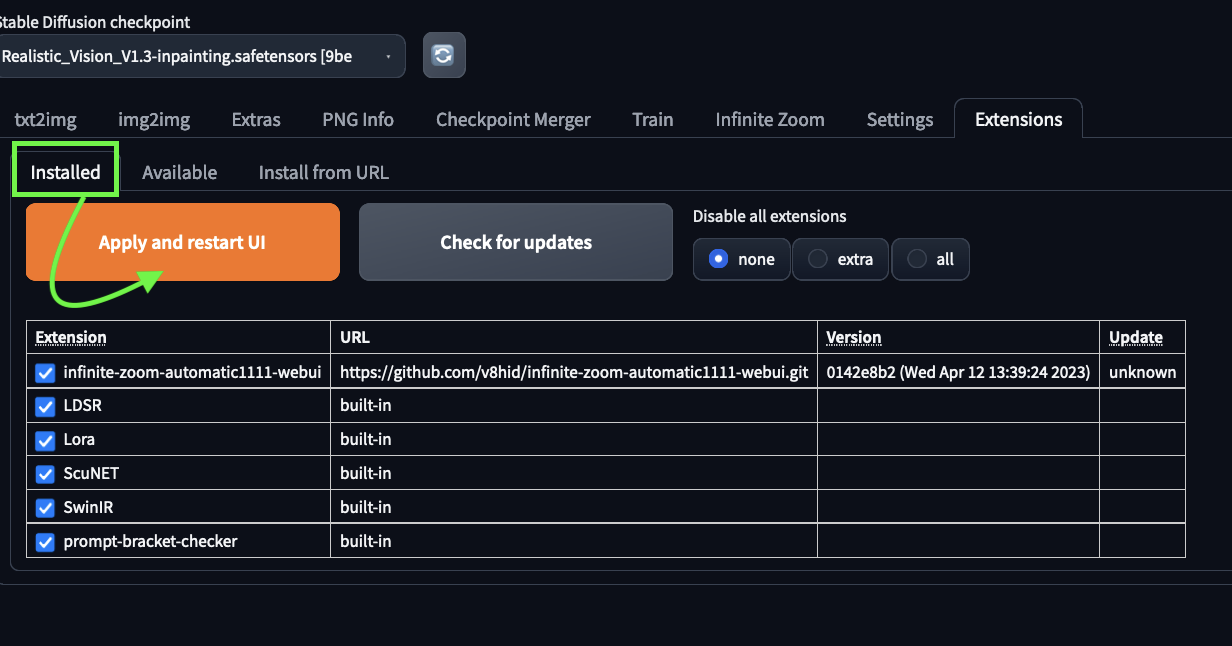Select the "extra" disable option
1232x646 pixels.
(x=816, y=259)
